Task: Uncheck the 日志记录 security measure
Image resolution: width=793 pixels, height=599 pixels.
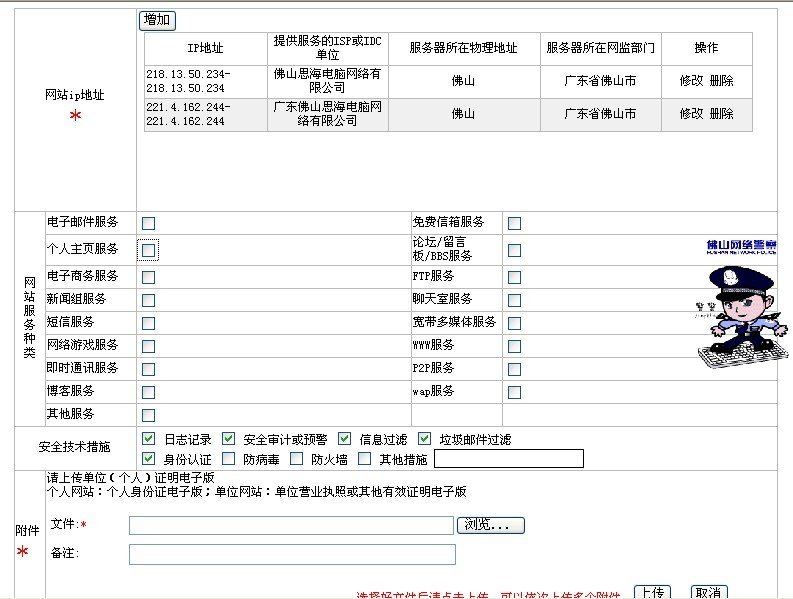Action: tap(148, 439)
